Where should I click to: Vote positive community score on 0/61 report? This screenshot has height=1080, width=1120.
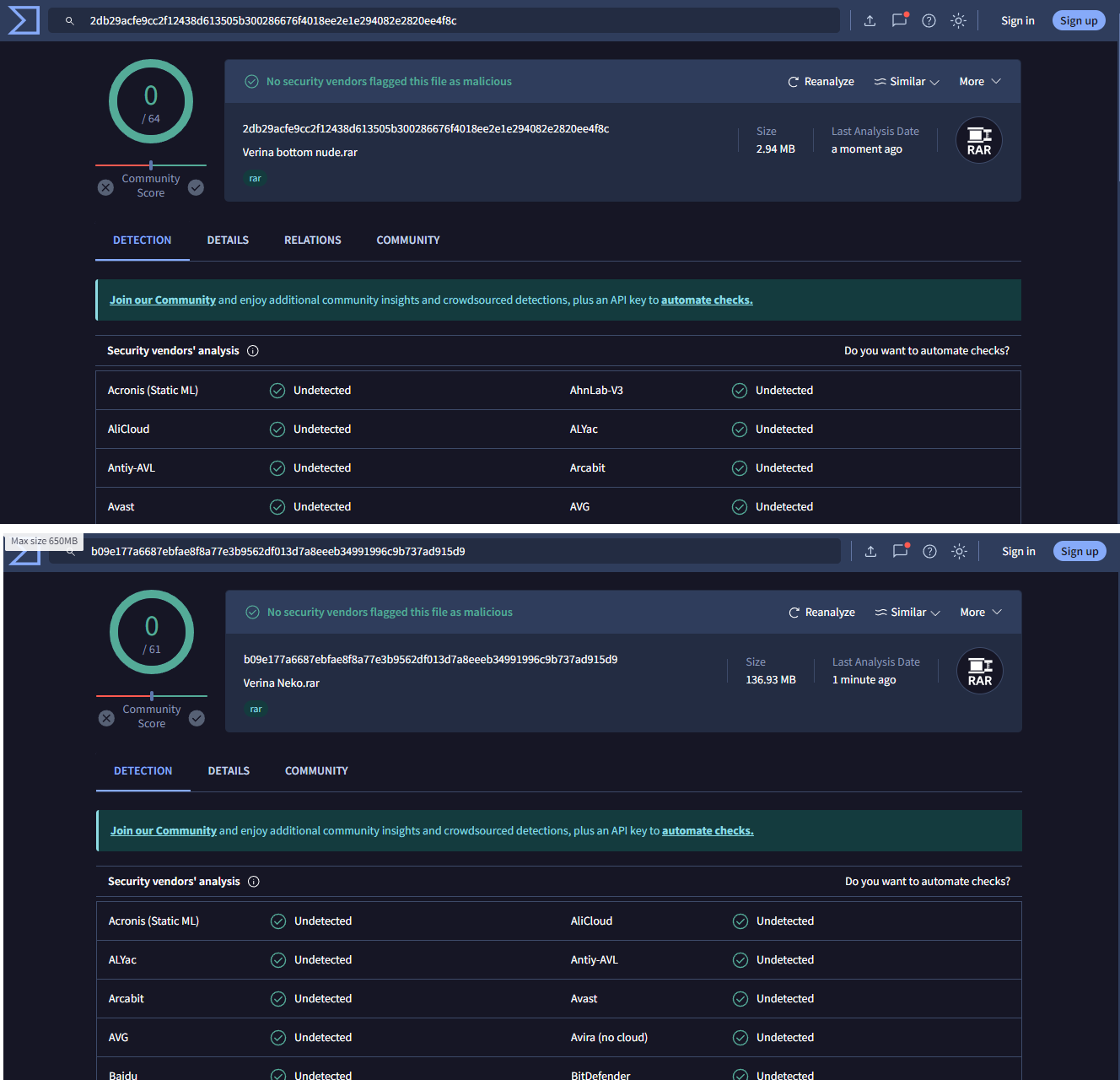click(197, 718)
